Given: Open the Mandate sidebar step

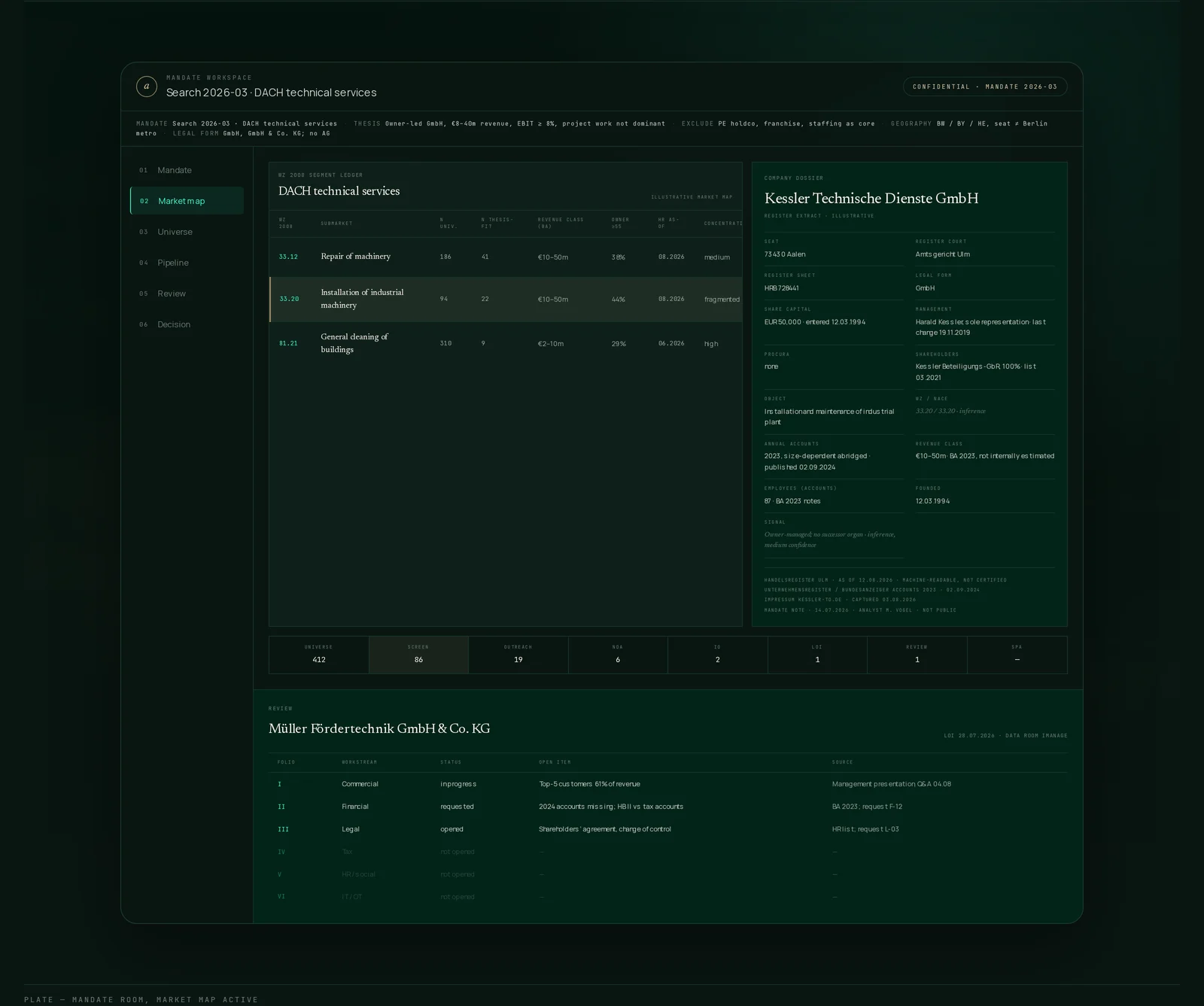Looking at the screenshot, I should tap(187, 170).
